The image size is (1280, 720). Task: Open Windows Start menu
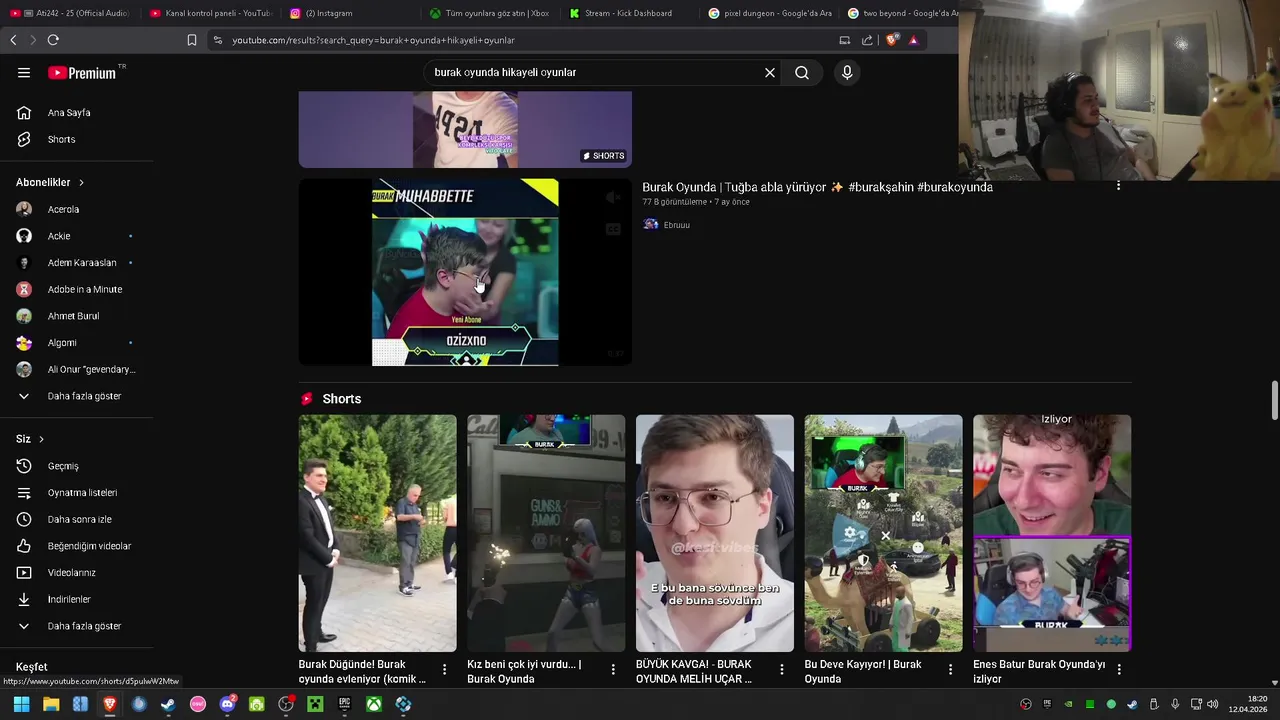(21, 704)
